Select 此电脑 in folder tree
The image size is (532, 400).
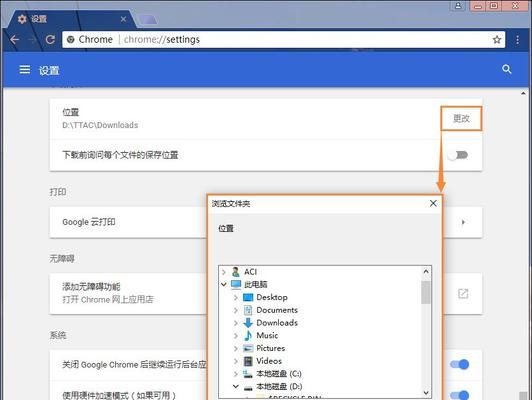click(249, 284)
